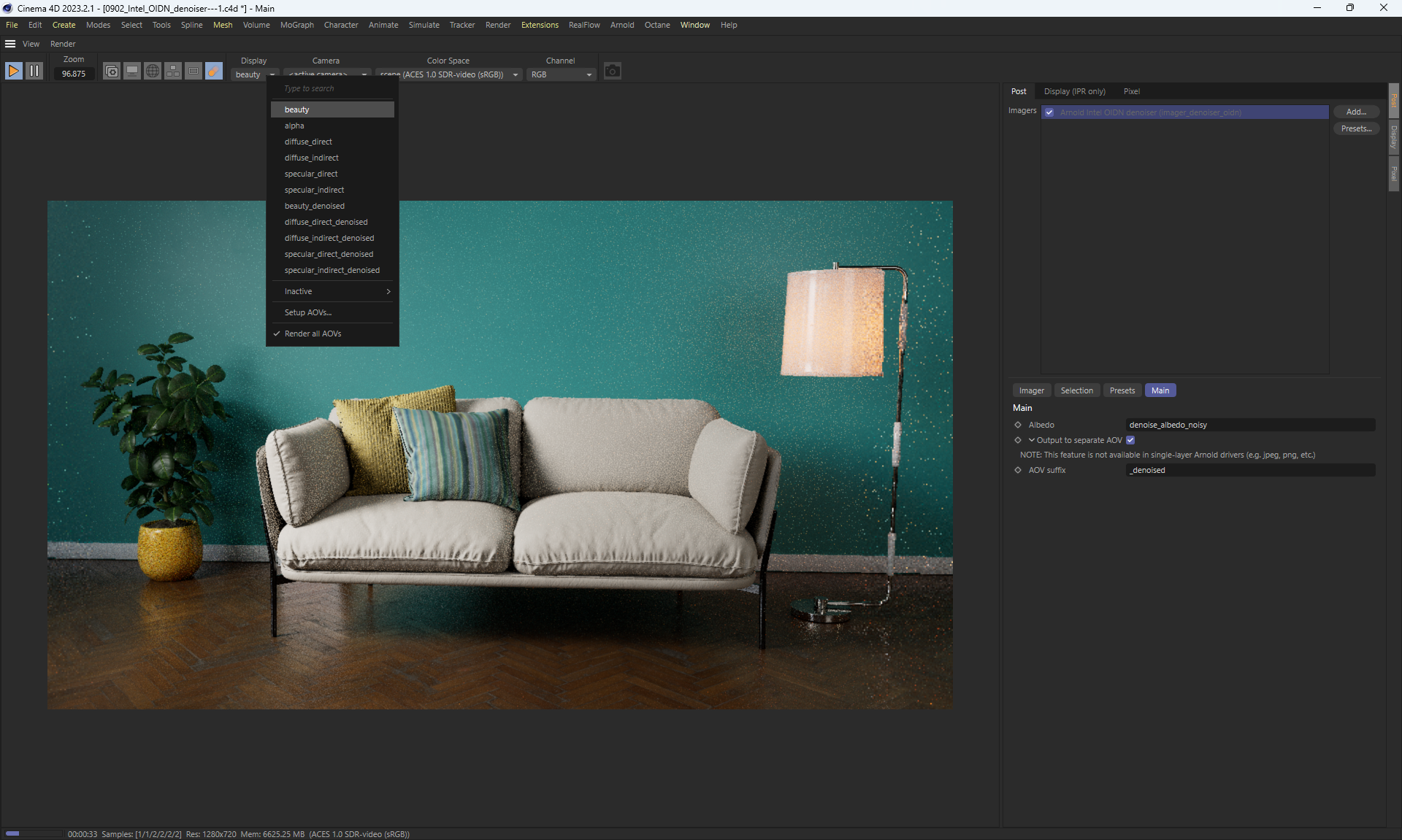Click the AOV suffix input field

pyautogui.click(x=1249, y=470)
